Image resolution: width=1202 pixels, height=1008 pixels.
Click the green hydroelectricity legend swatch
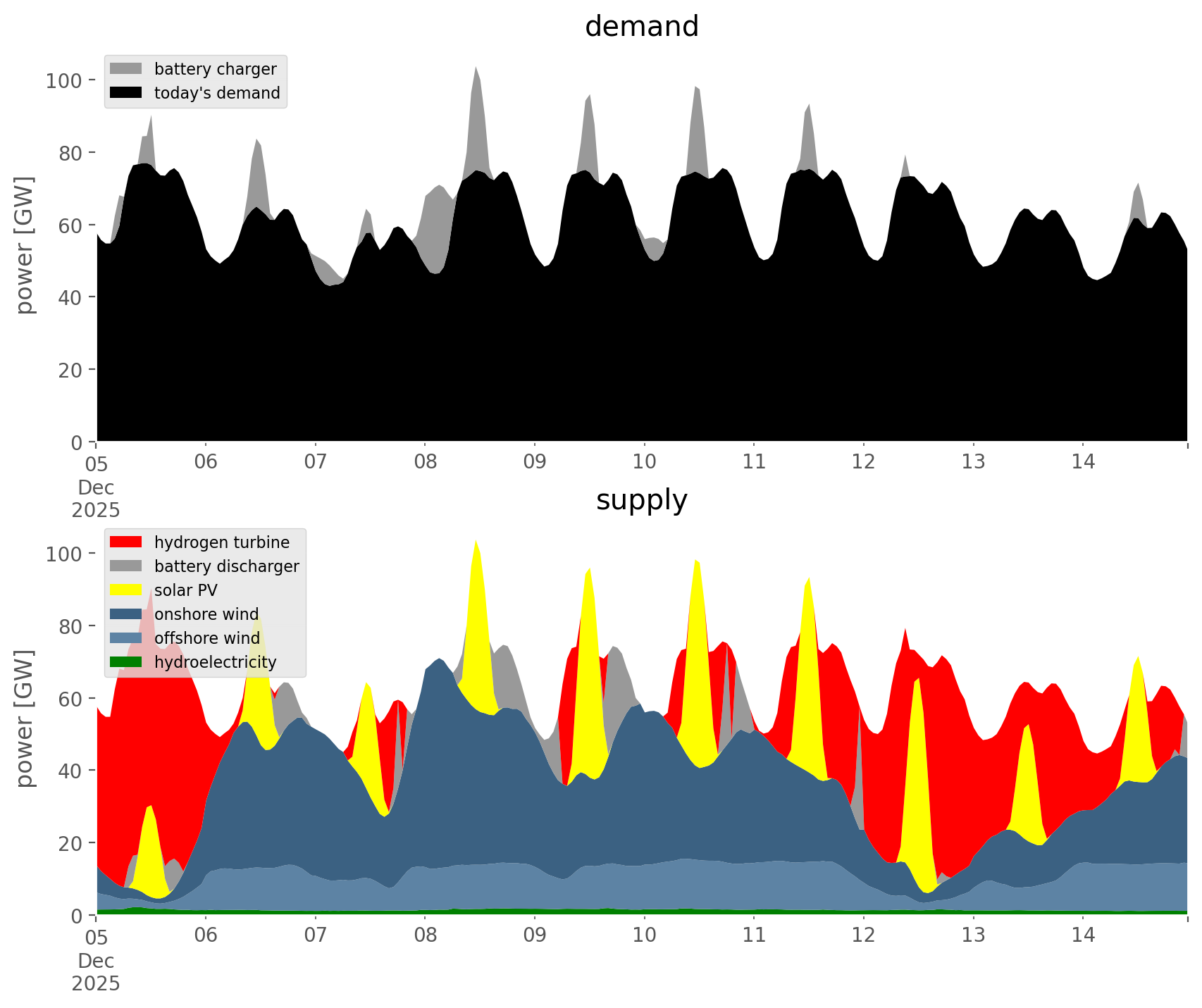coord(126,662)
